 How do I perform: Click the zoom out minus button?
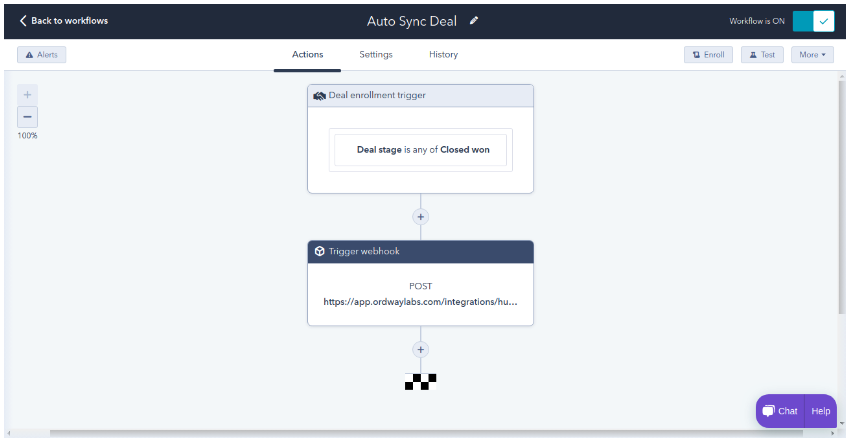[x=27, y=117]
